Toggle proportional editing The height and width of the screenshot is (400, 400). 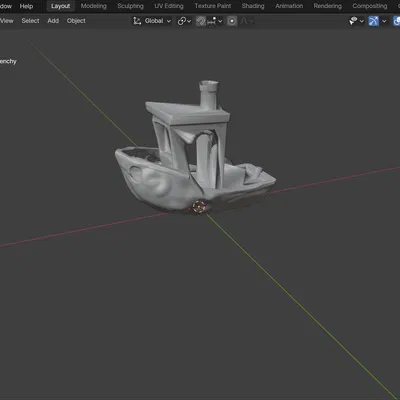(x=232, y=21)
